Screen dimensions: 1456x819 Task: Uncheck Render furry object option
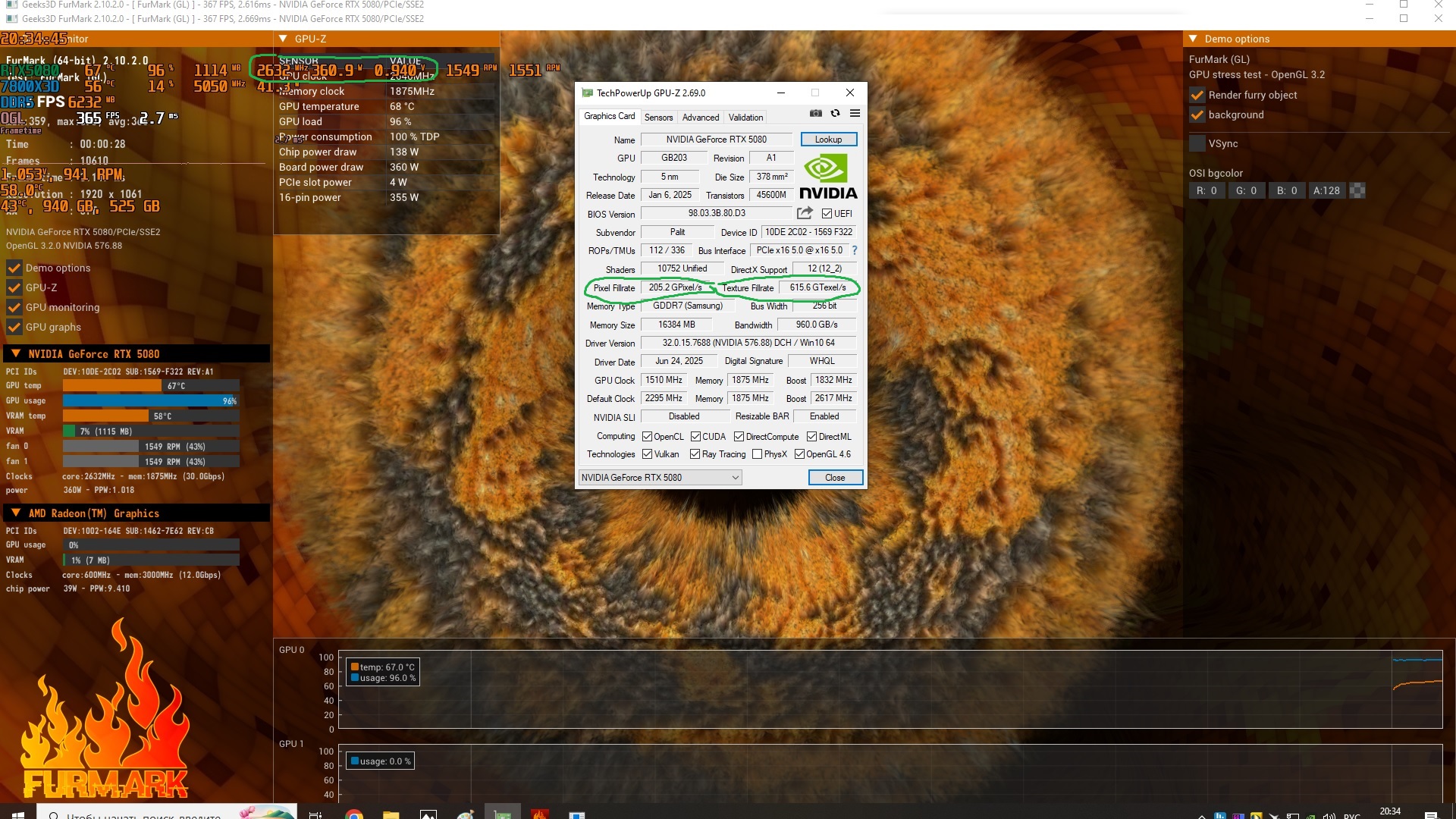point(1197,95)
